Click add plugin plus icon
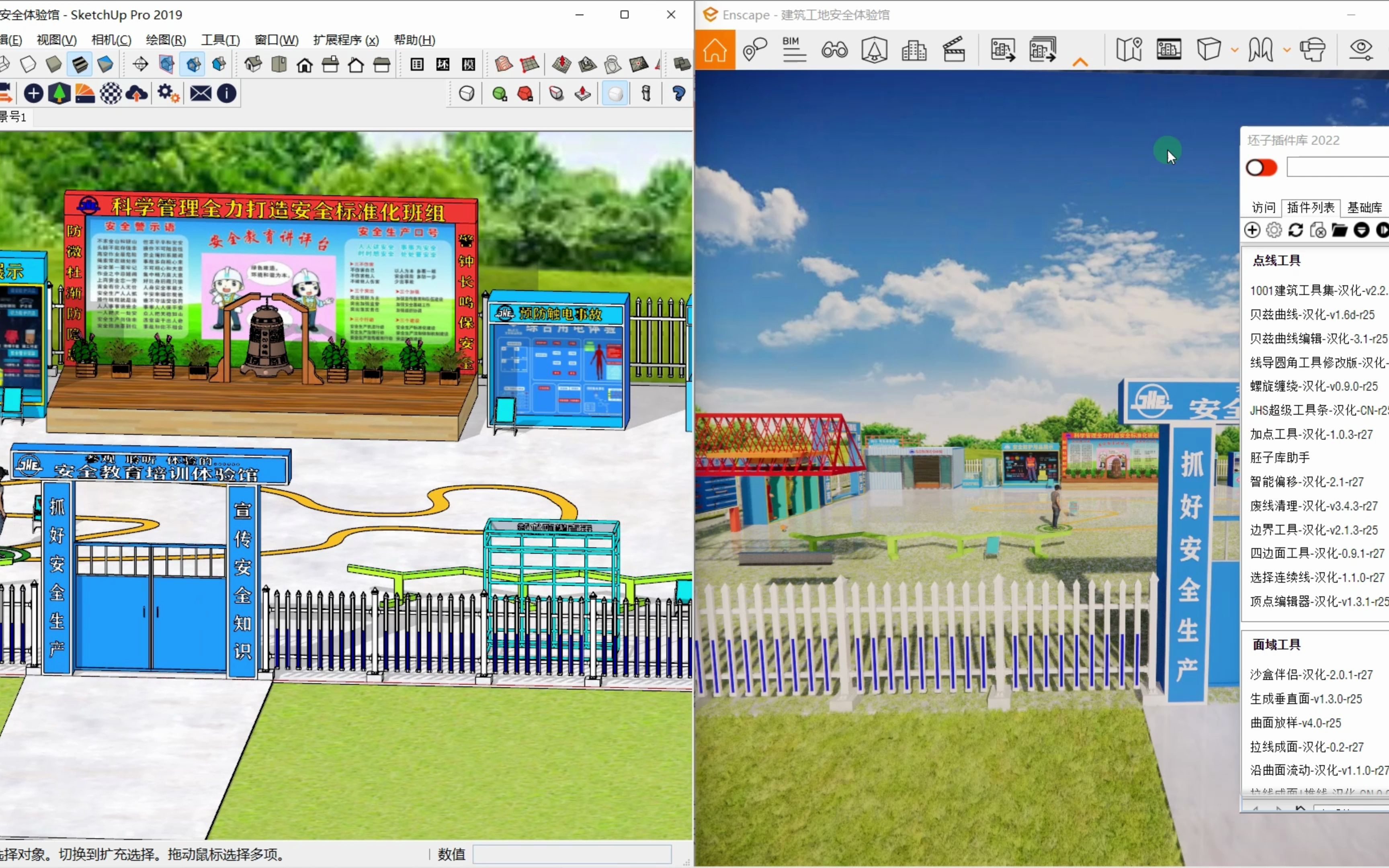 coord(1252,230)
